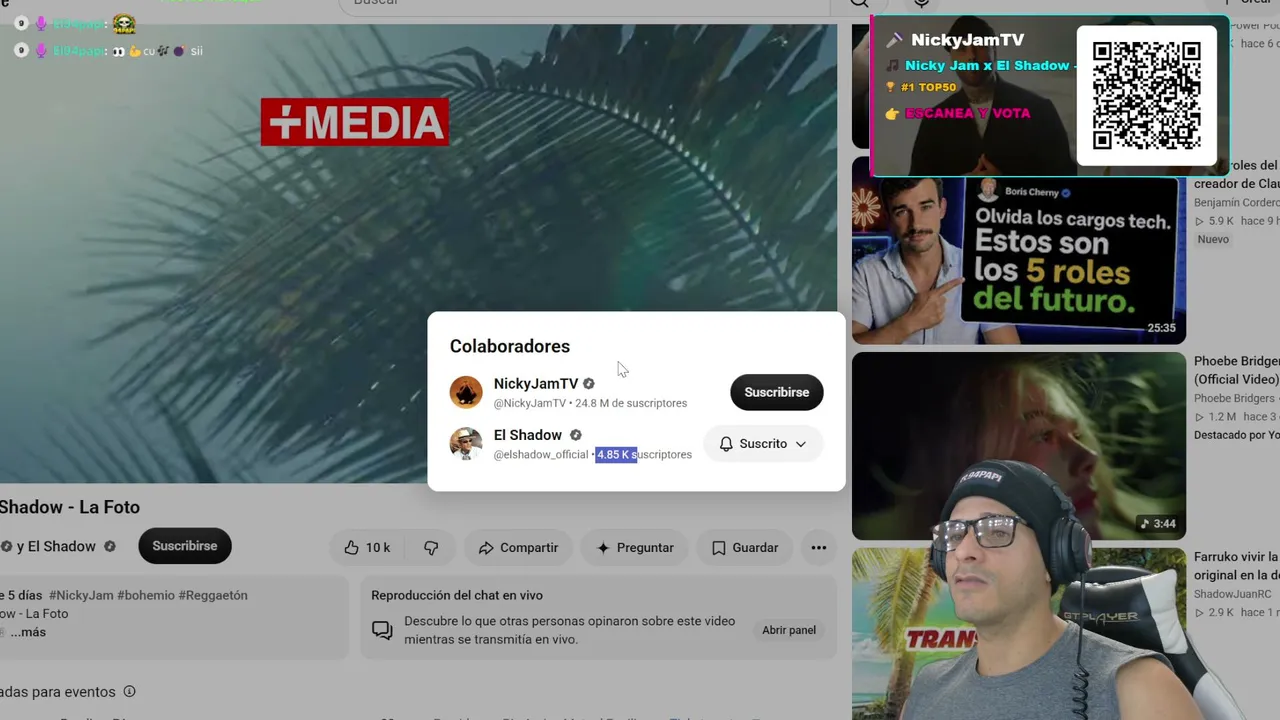Save video with Guardar button
This screenshot has height=720, width=1280.
744,547
